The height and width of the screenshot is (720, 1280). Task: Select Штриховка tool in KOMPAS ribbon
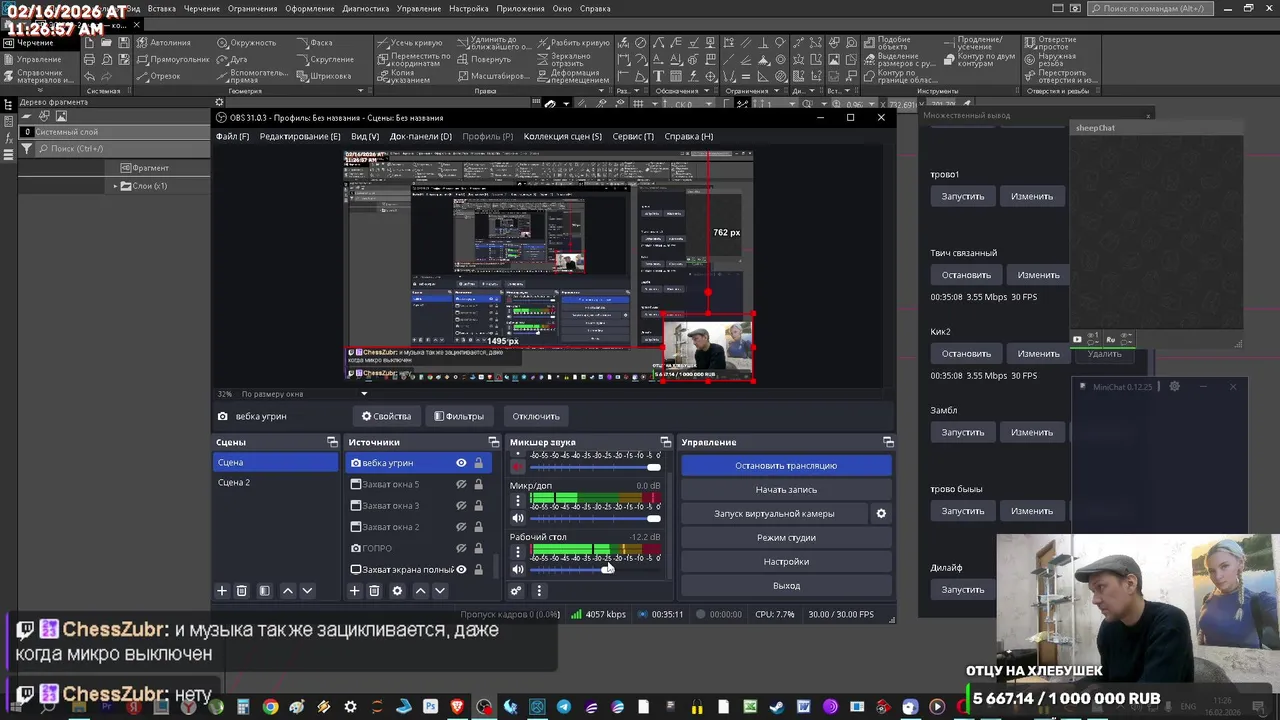click(322, 76)
